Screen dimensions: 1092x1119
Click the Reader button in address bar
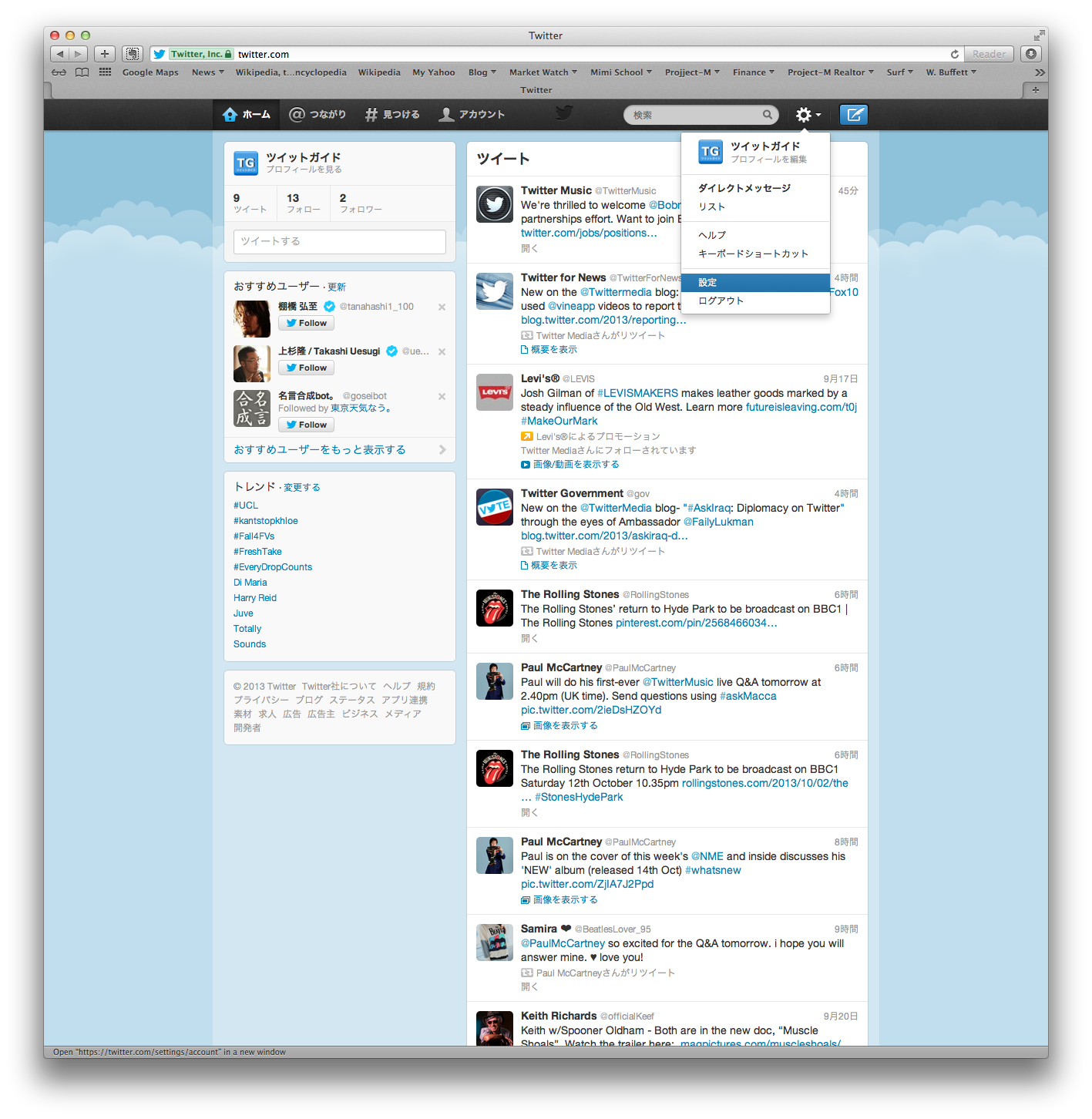pos(989,54)
